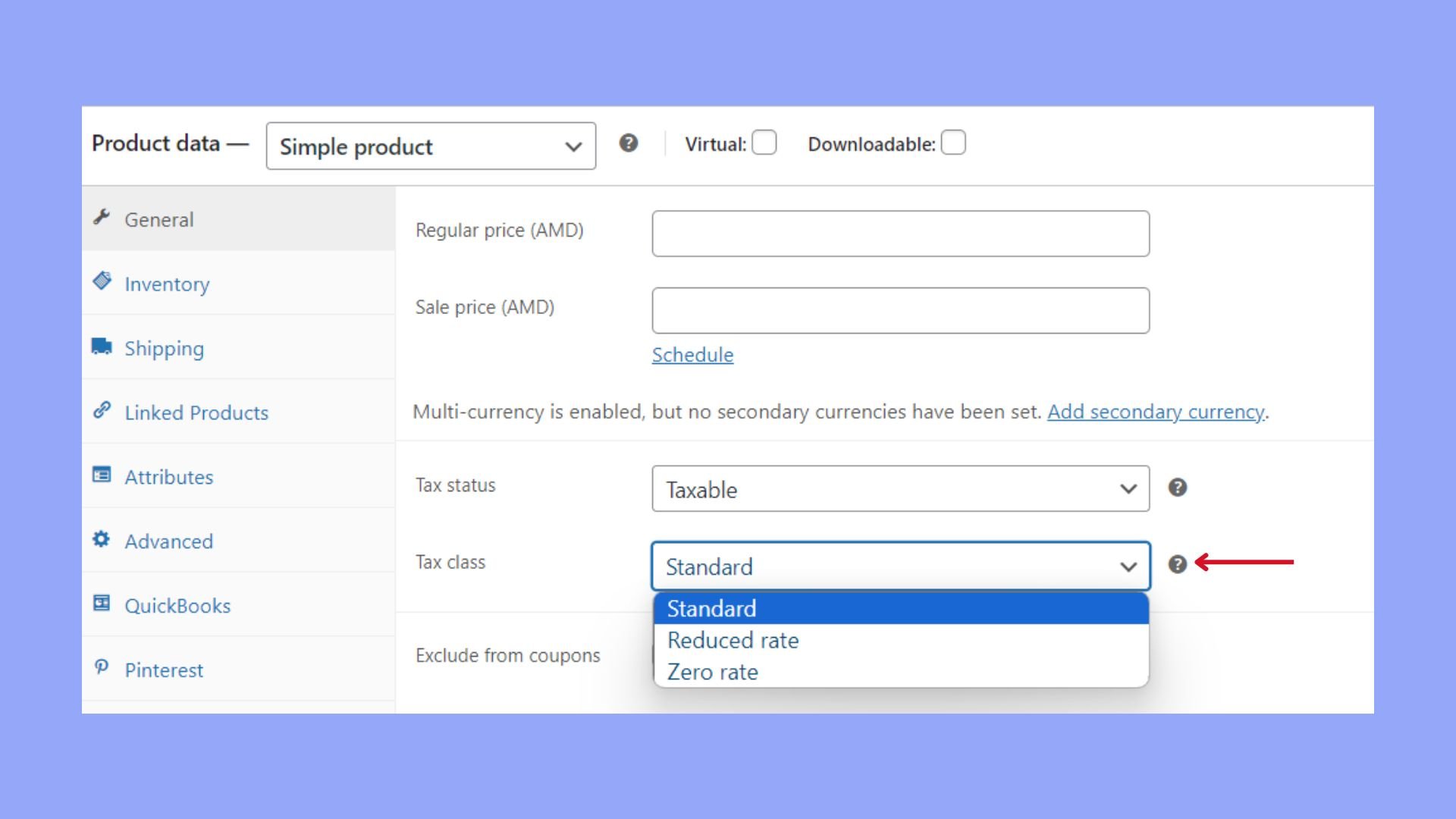Click the Pinterest logo icon
The height and width of the screenshot is (819, 1456).
(102, 667)
